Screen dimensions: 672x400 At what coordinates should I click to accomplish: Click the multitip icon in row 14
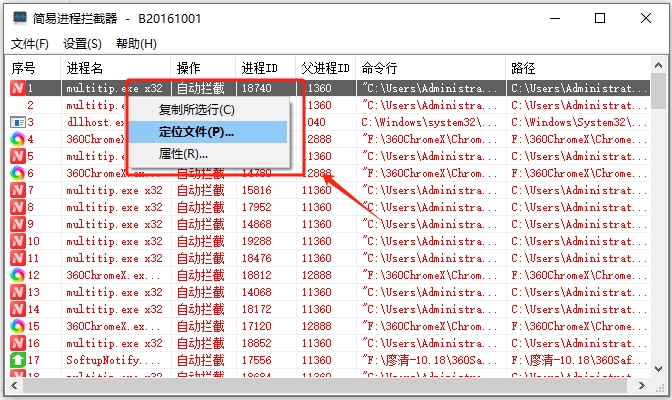(18, 309)
